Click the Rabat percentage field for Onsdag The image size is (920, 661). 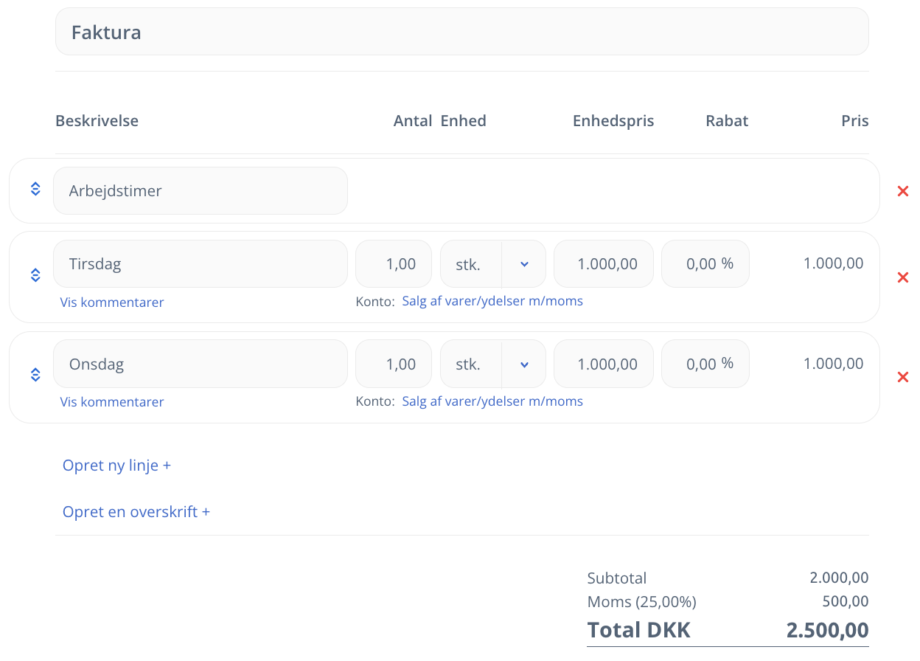click(705, 365)
